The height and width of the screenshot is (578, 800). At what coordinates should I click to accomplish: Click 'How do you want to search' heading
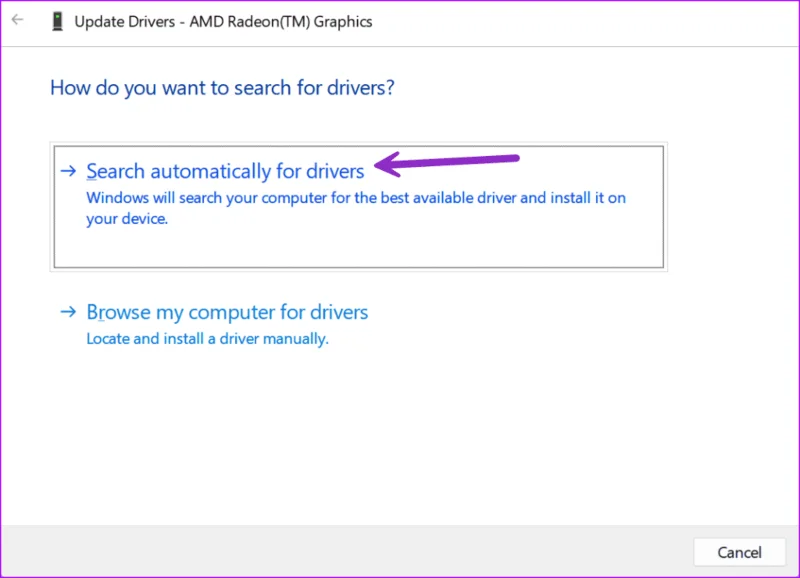222,88
